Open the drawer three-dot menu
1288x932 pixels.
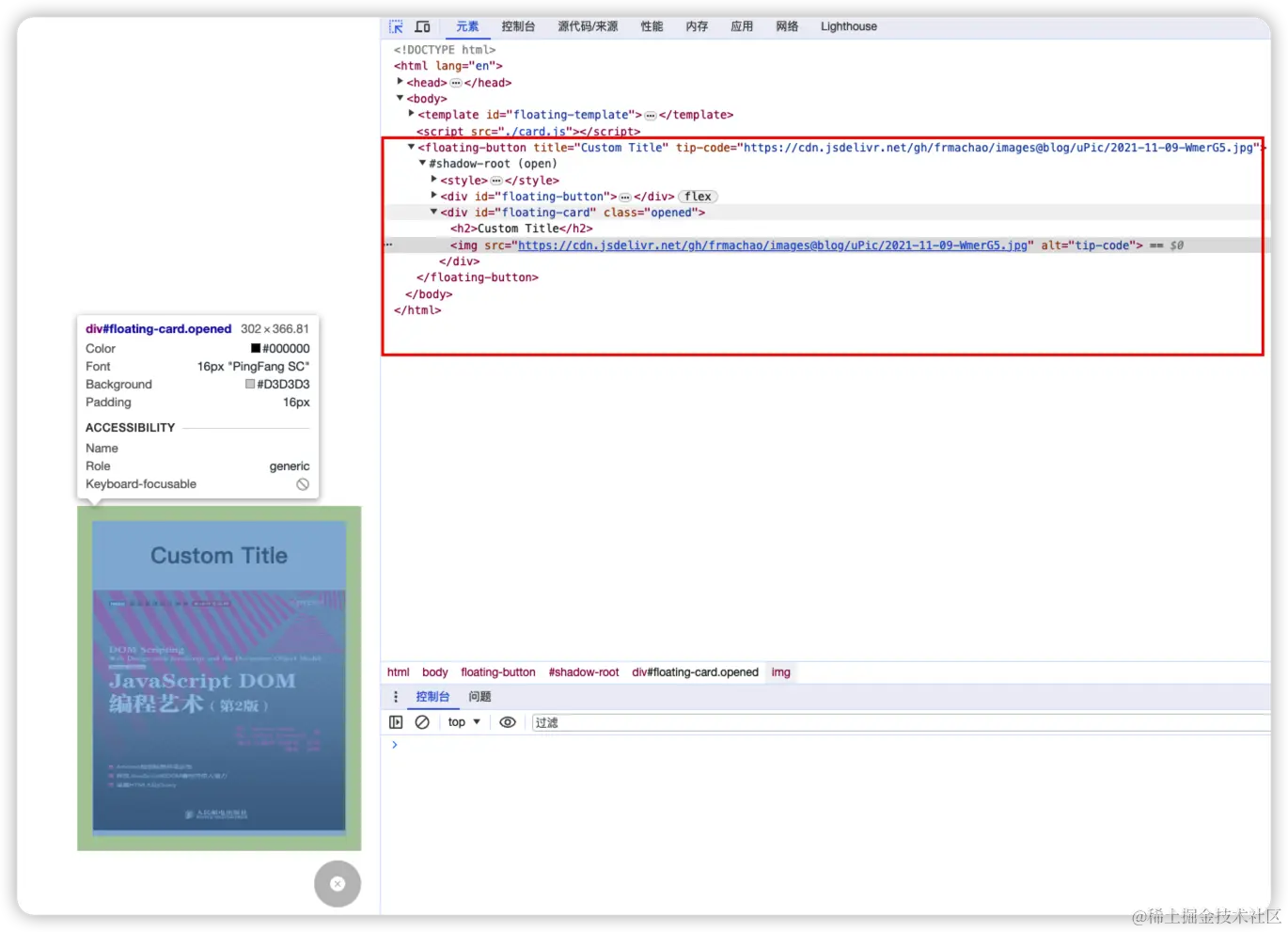pyautogui.click(x=396, y=697)
